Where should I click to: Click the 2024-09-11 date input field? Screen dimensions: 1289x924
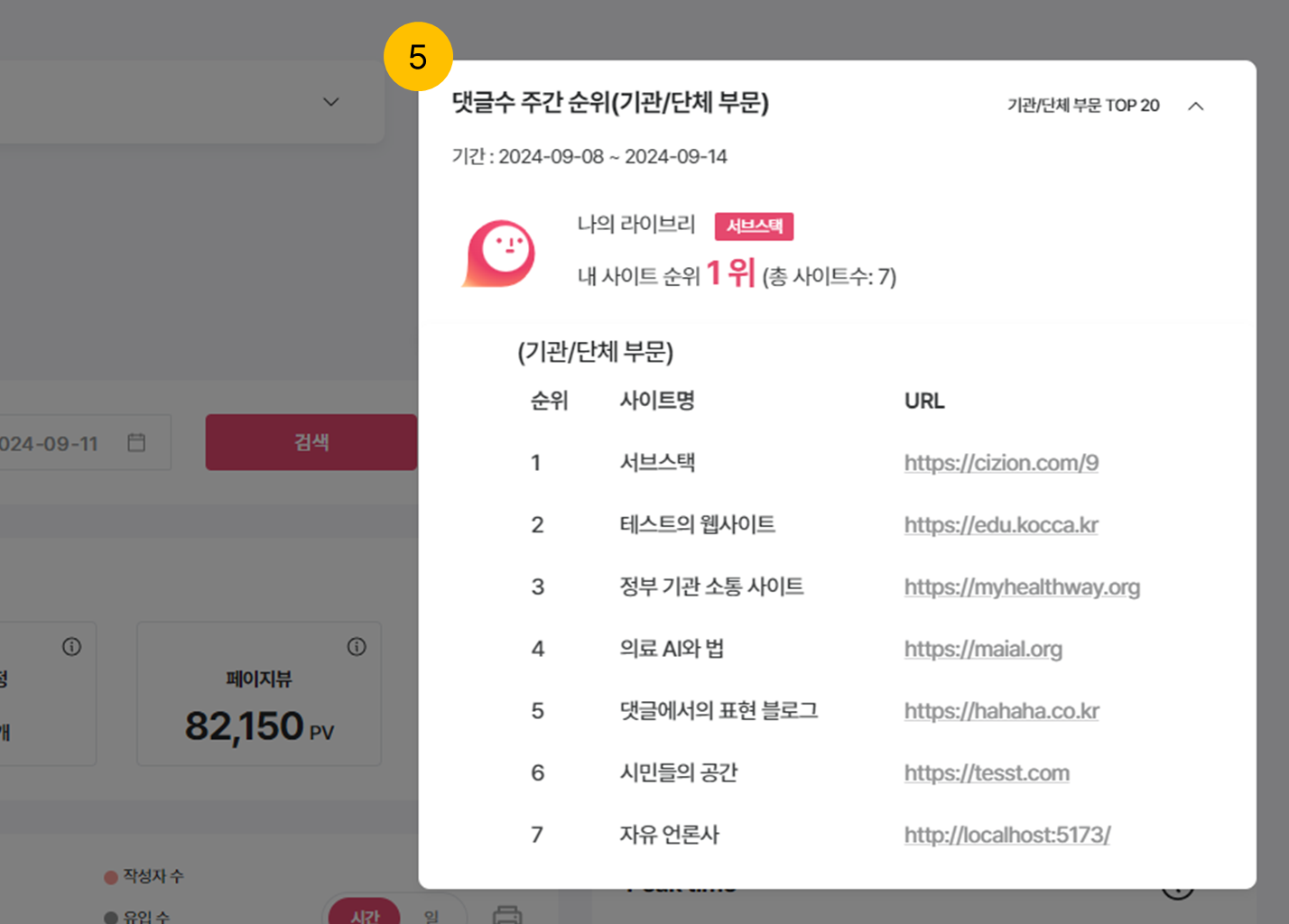(x=54, y=443)
